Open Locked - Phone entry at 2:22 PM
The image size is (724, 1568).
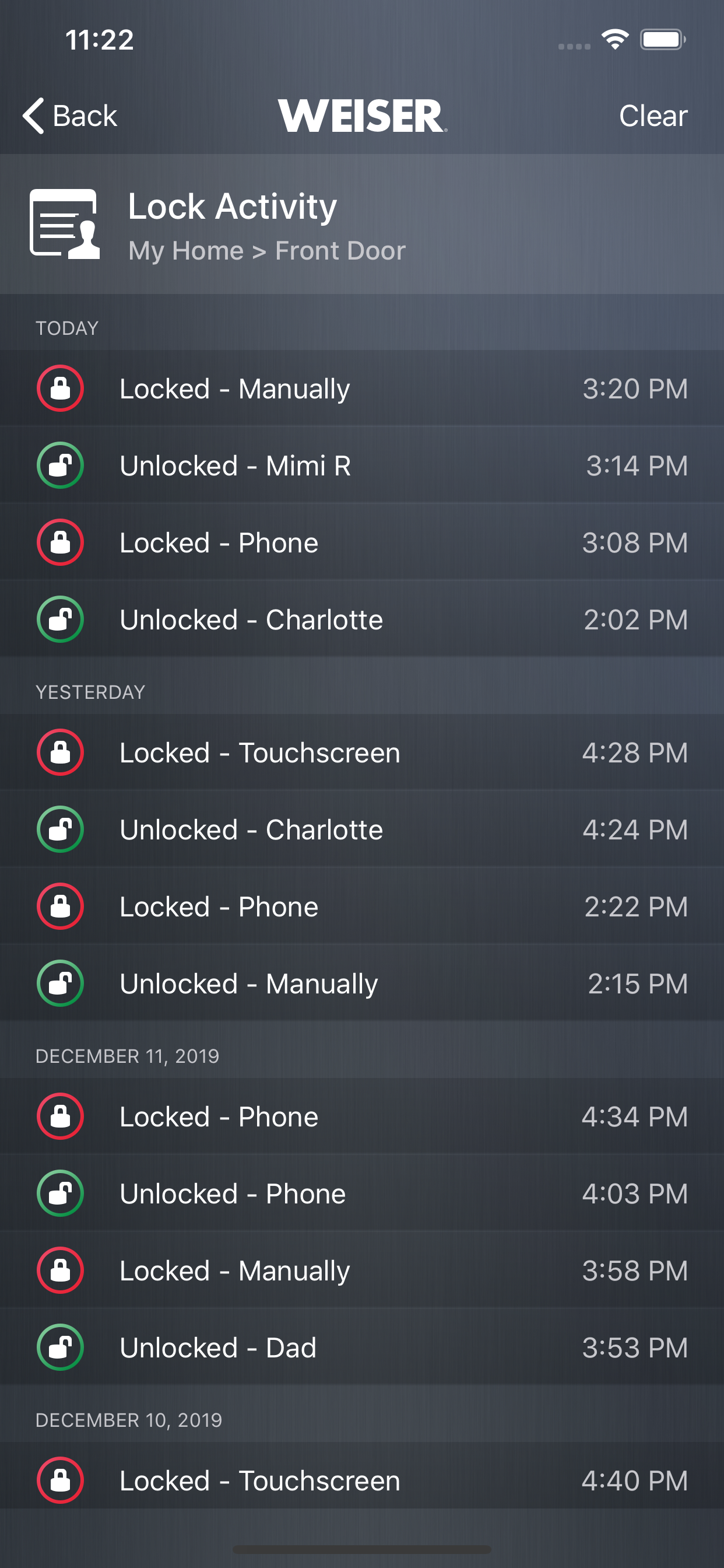[x=362, y=907]
